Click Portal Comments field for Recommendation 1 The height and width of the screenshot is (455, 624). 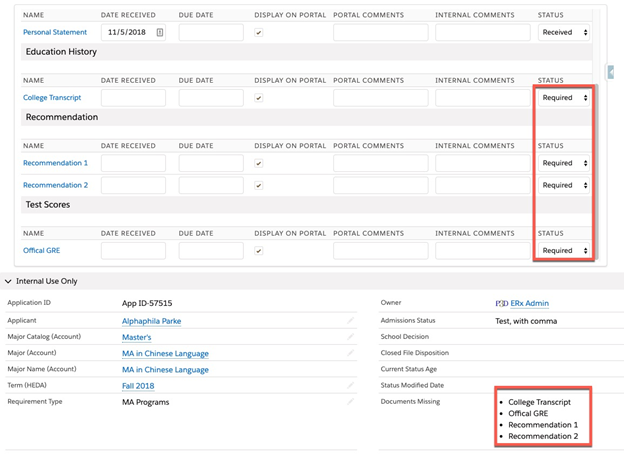coord(380,163)
